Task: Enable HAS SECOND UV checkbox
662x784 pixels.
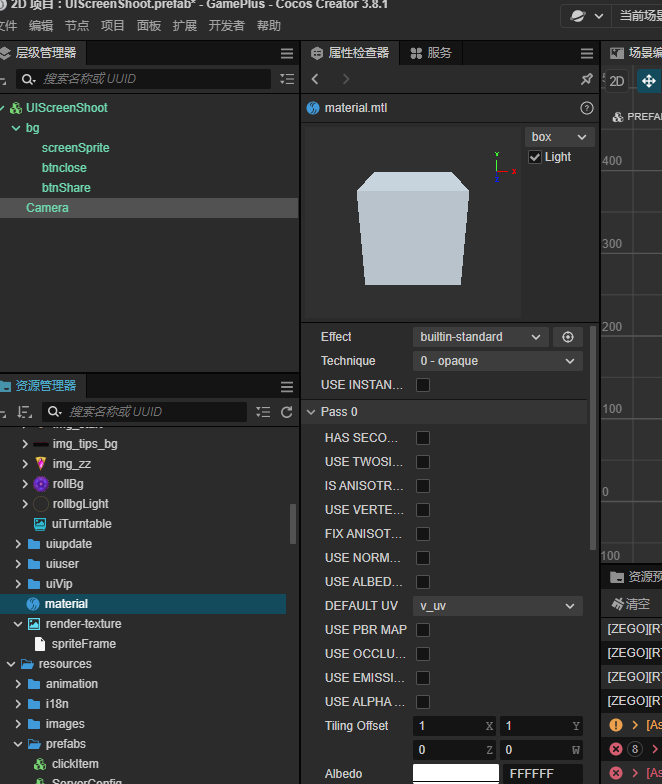Action: [423, 438]
